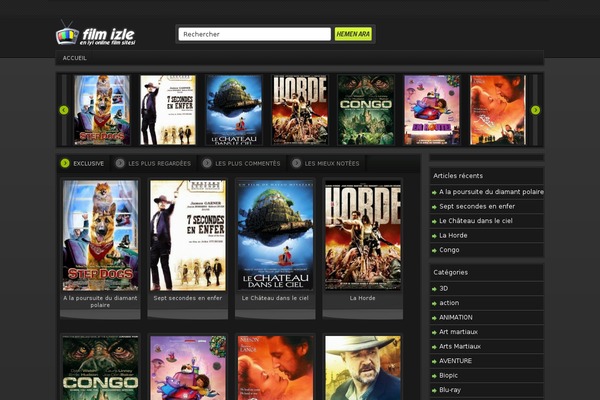Click the carousel previous arrow
Screen dimensions: 600x400
(x=64, y=110)
